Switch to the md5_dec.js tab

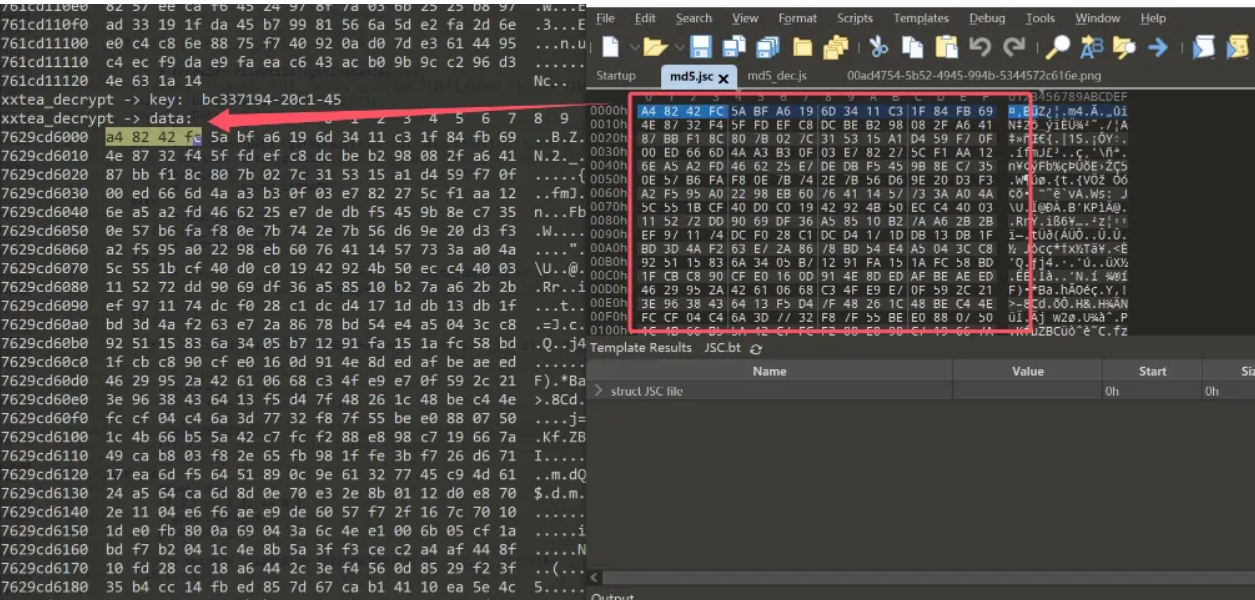point(777,76)
